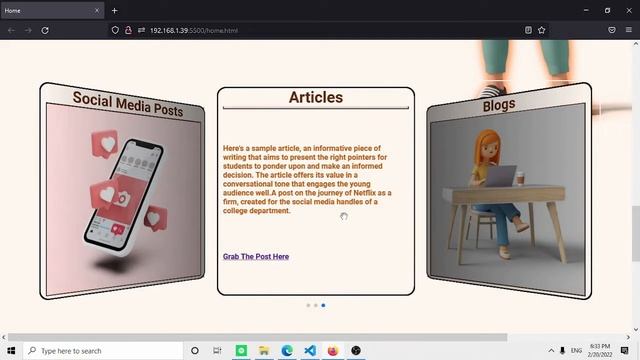Reload the page with the refresh icon
640x360 pixels.
(45, 30)
